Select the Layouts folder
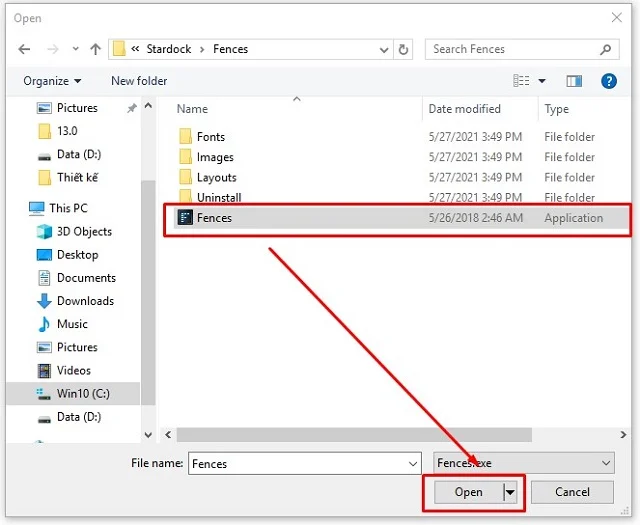Image resolution: width=640 pixels, height=525 pixels. click(x=216, y=178)
